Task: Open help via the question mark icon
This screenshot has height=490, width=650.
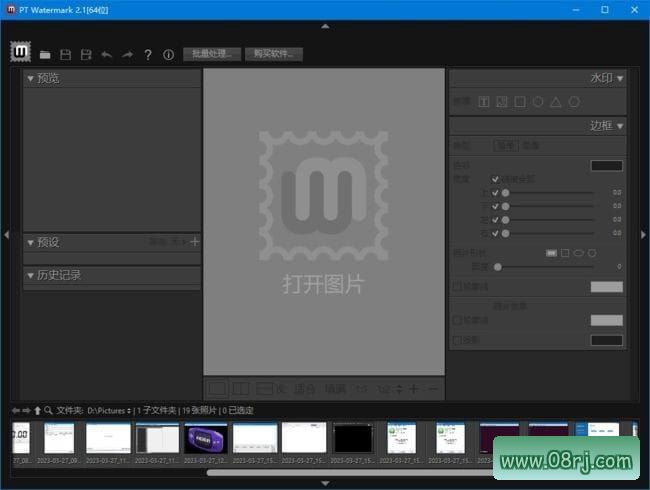Action: (x=148, y=55)
